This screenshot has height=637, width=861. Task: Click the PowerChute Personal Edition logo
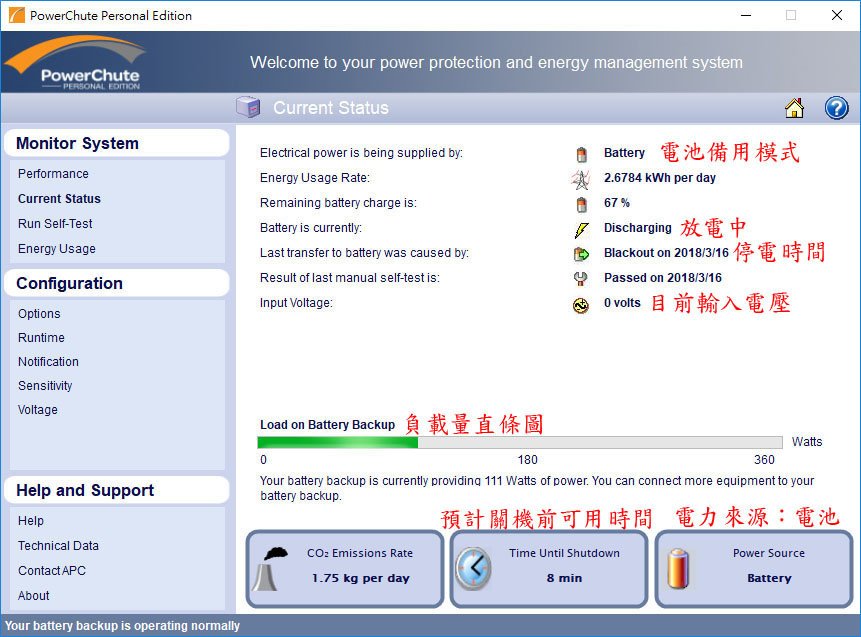76,62
